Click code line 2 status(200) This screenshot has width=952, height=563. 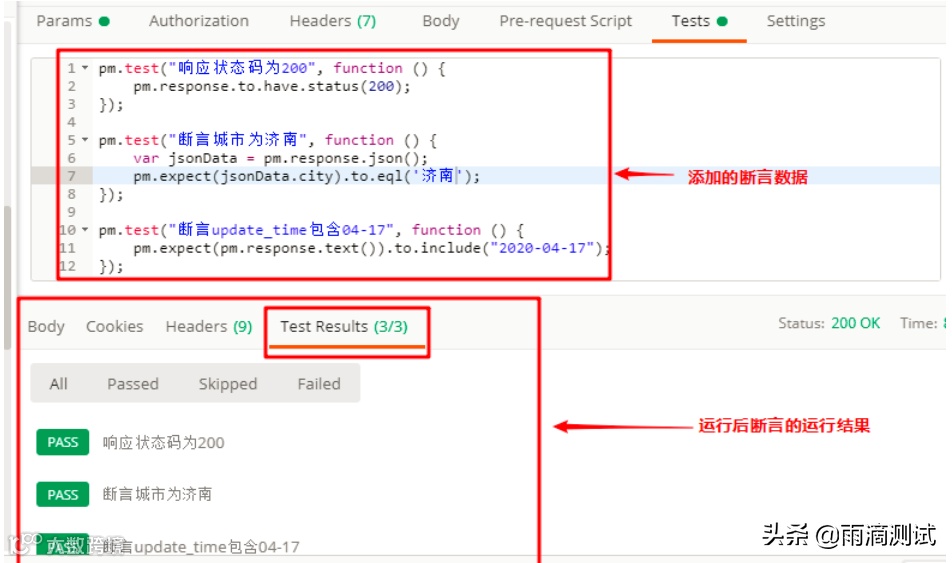[272, 86]
